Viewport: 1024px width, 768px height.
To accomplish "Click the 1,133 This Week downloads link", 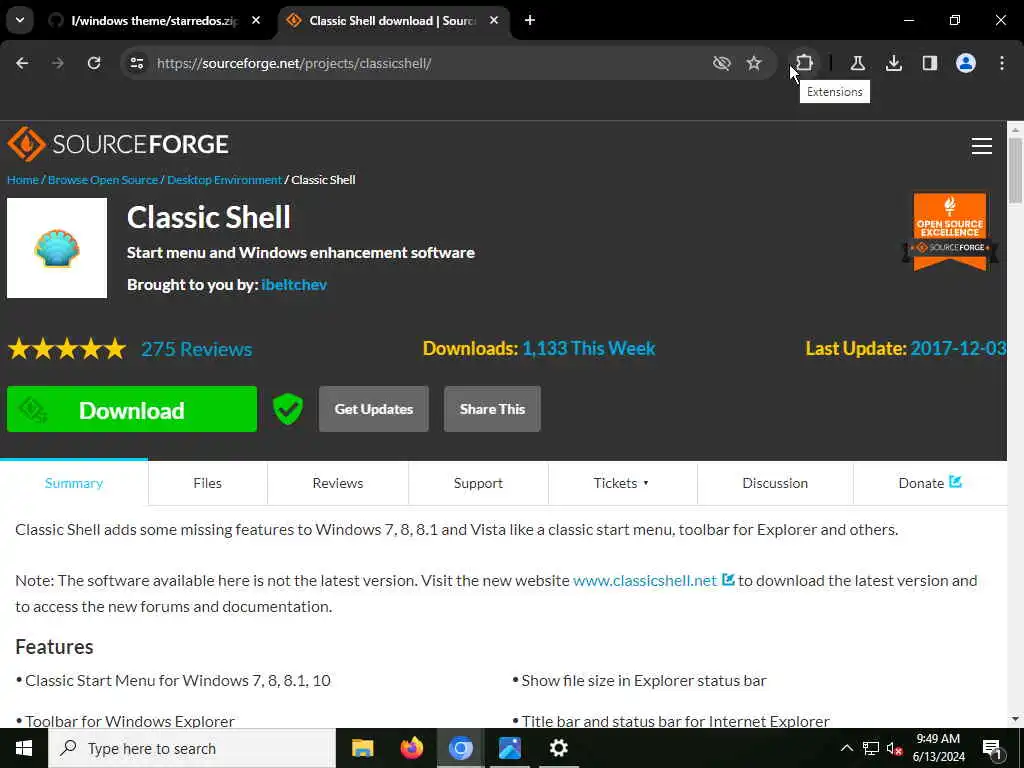I will point(588,348).
